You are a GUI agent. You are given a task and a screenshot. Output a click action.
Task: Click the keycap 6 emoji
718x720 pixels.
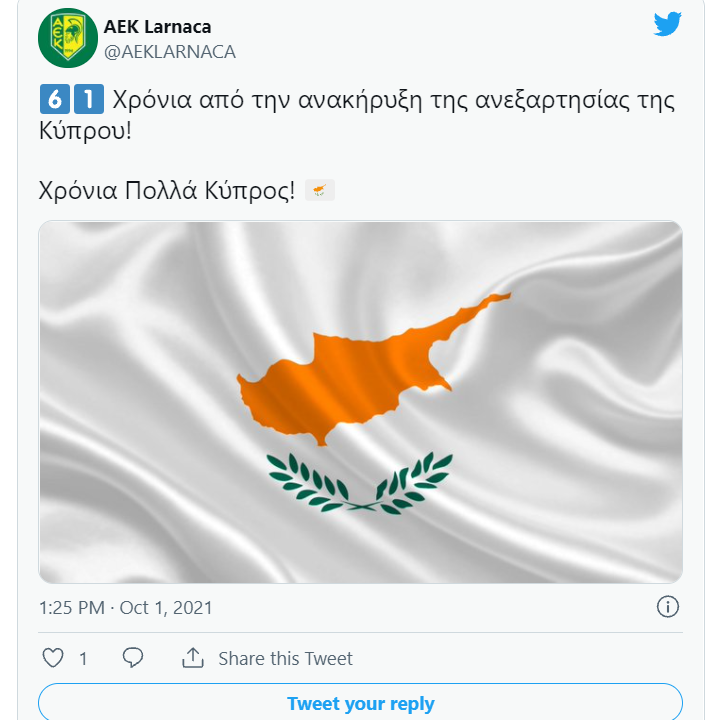tap(52, 100)
